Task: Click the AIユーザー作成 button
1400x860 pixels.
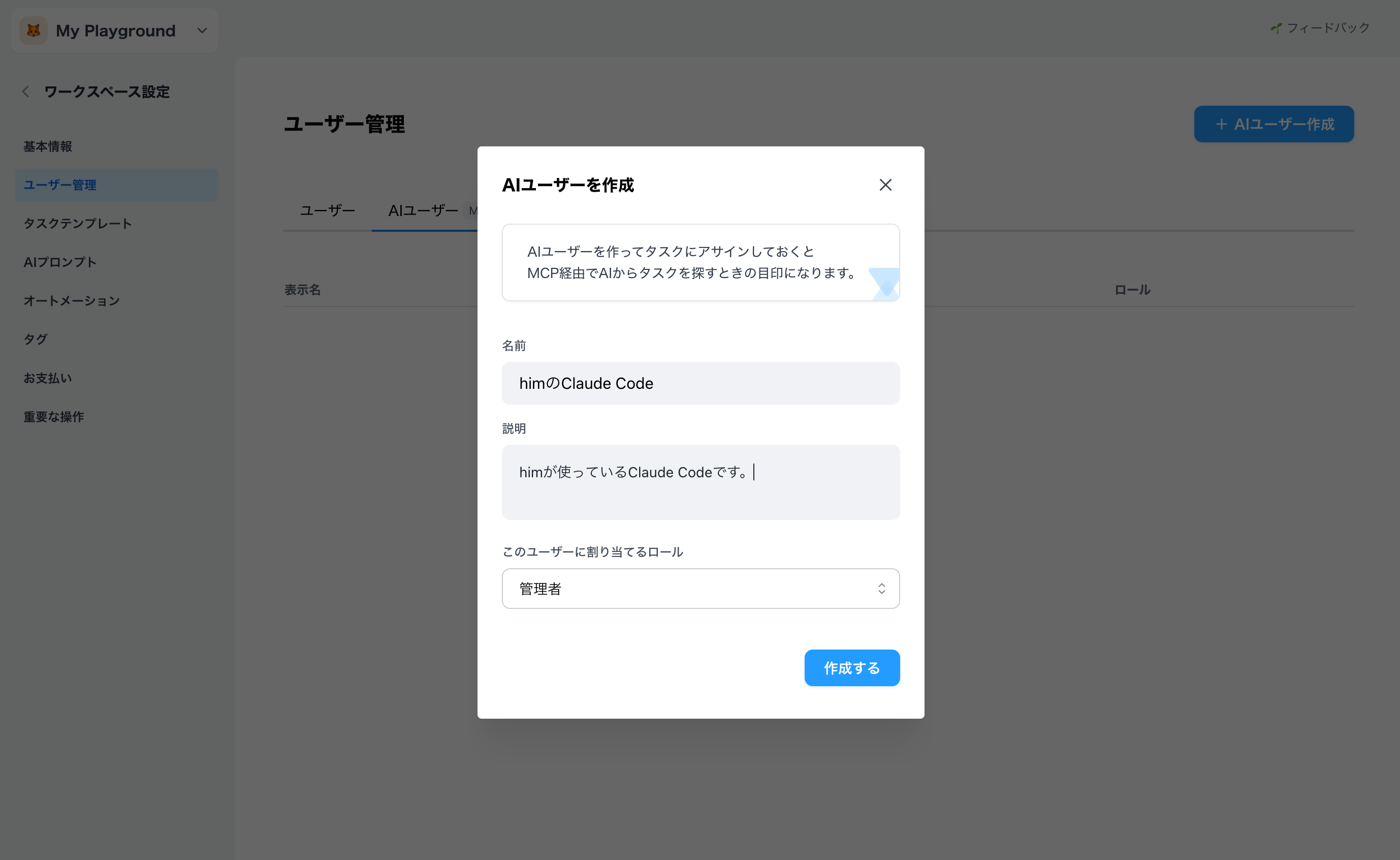Action: pos(1274,124)
